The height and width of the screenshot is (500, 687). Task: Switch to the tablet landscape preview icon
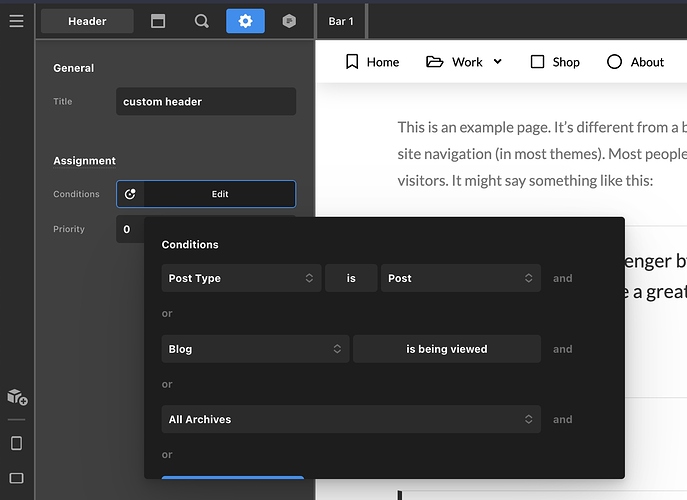(x=16, y=478)
